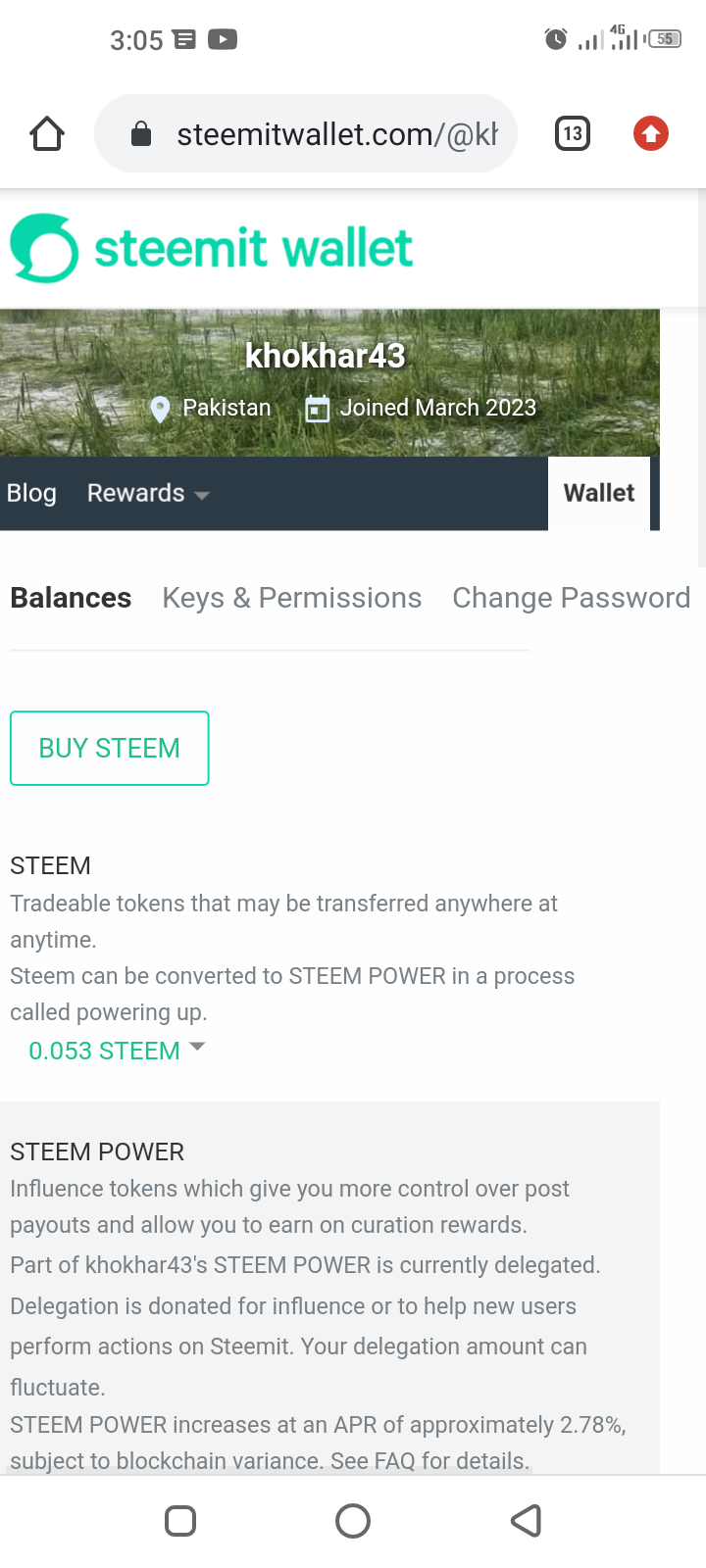Viewport: 706px width, 1568px height.
Task: Tap the red upload arrow icon
Action: click(651, 133)
